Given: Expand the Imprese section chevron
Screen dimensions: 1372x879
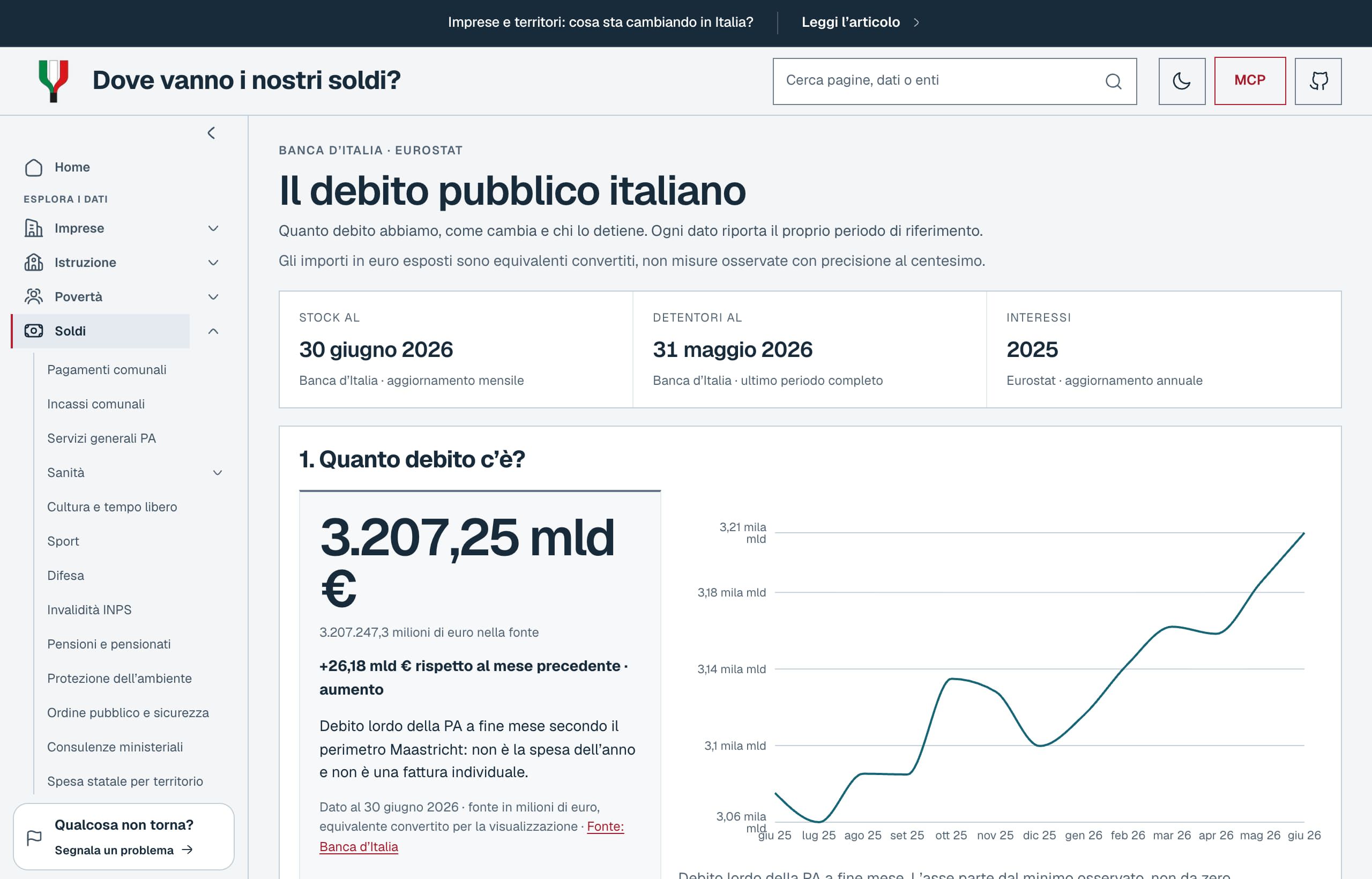Looking at the screenshot, I should pyautogui.click(x=213, y=228).
